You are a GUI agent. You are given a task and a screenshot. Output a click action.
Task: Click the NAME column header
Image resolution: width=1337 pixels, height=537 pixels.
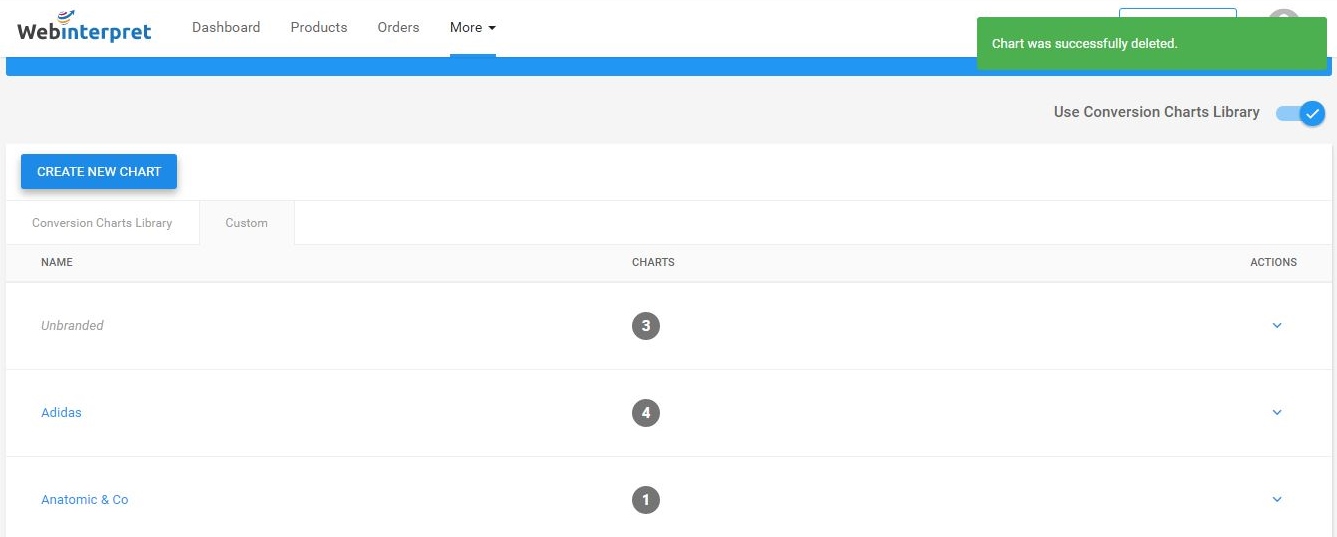57,262
